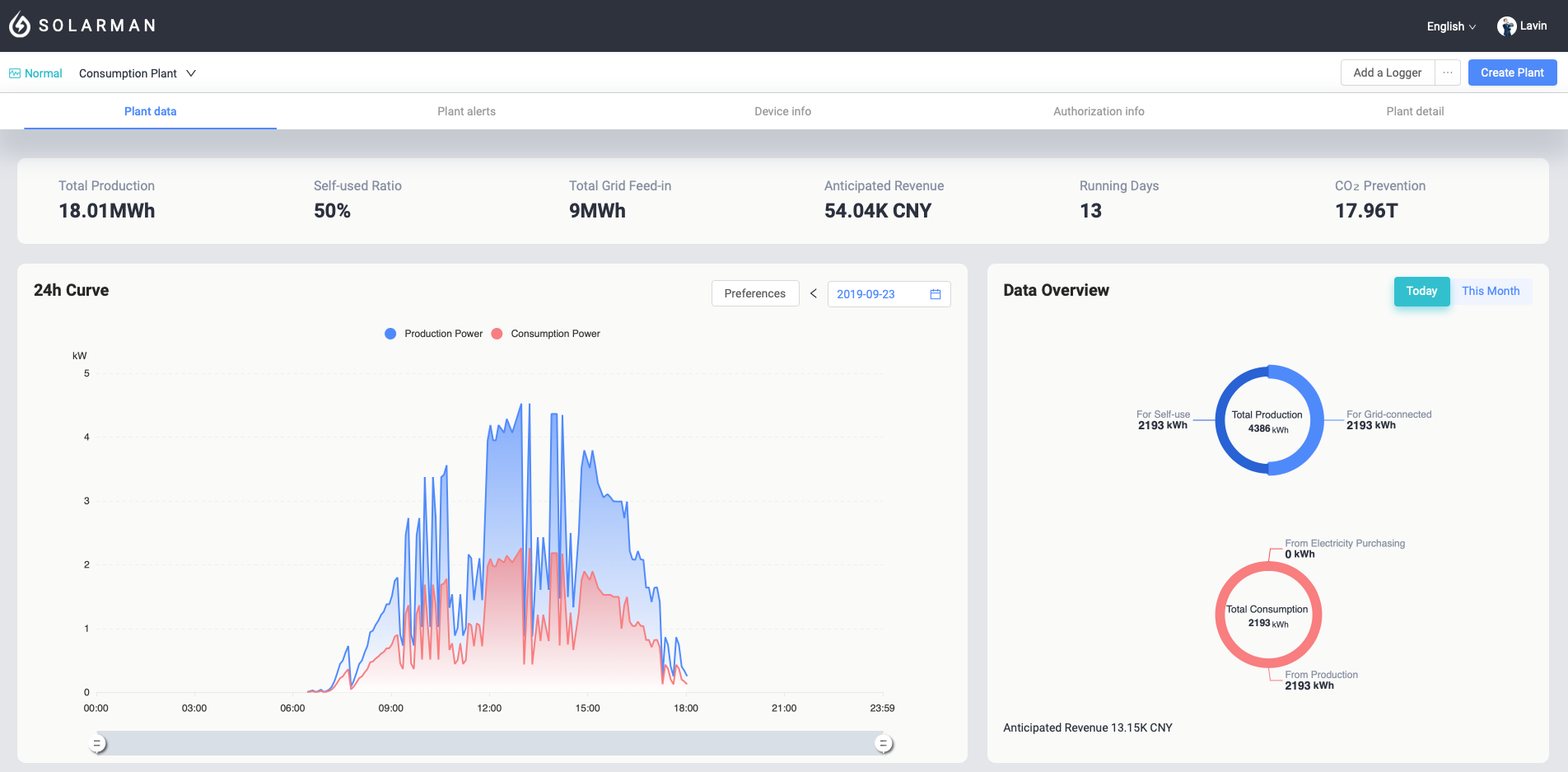
Task: Click the Solarman logo icon
Action: [x=20, y=26]
